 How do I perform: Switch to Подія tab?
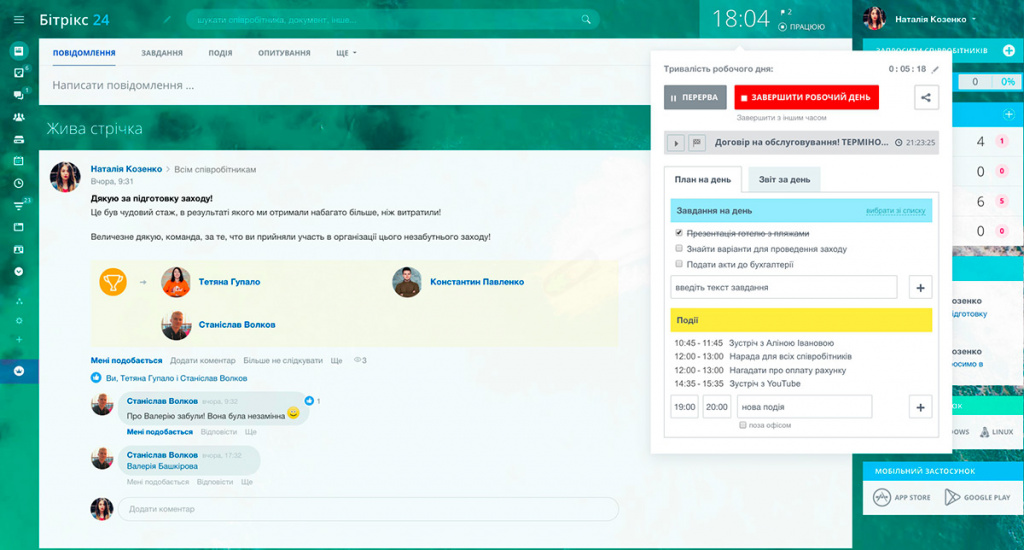coord(220,53)
